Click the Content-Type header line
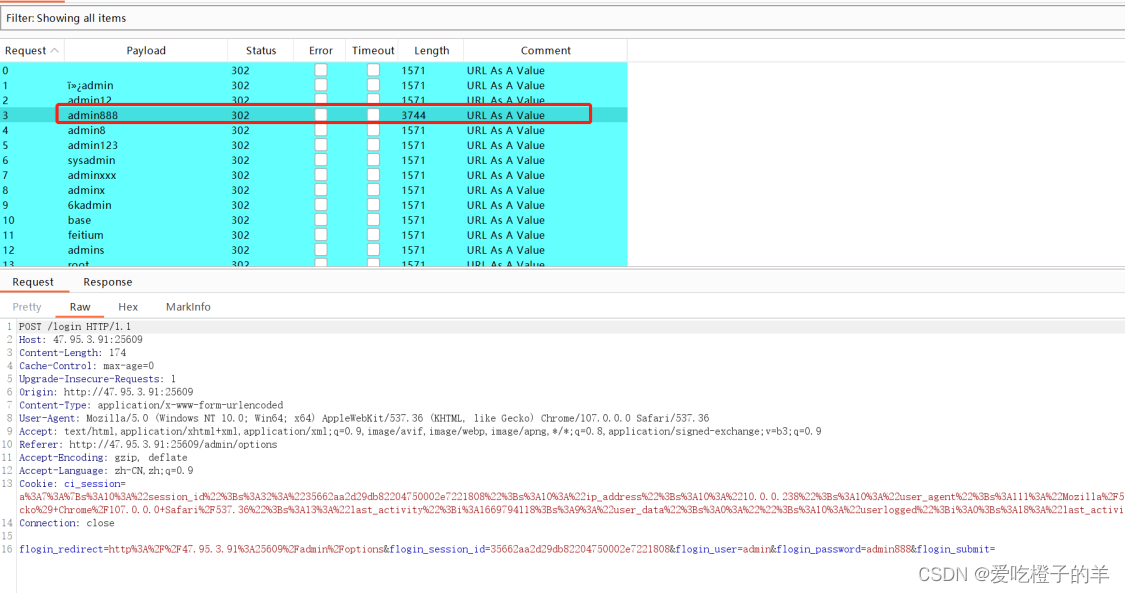The width and height of the screenshot is (1125, 593). [x=151, y=405]
